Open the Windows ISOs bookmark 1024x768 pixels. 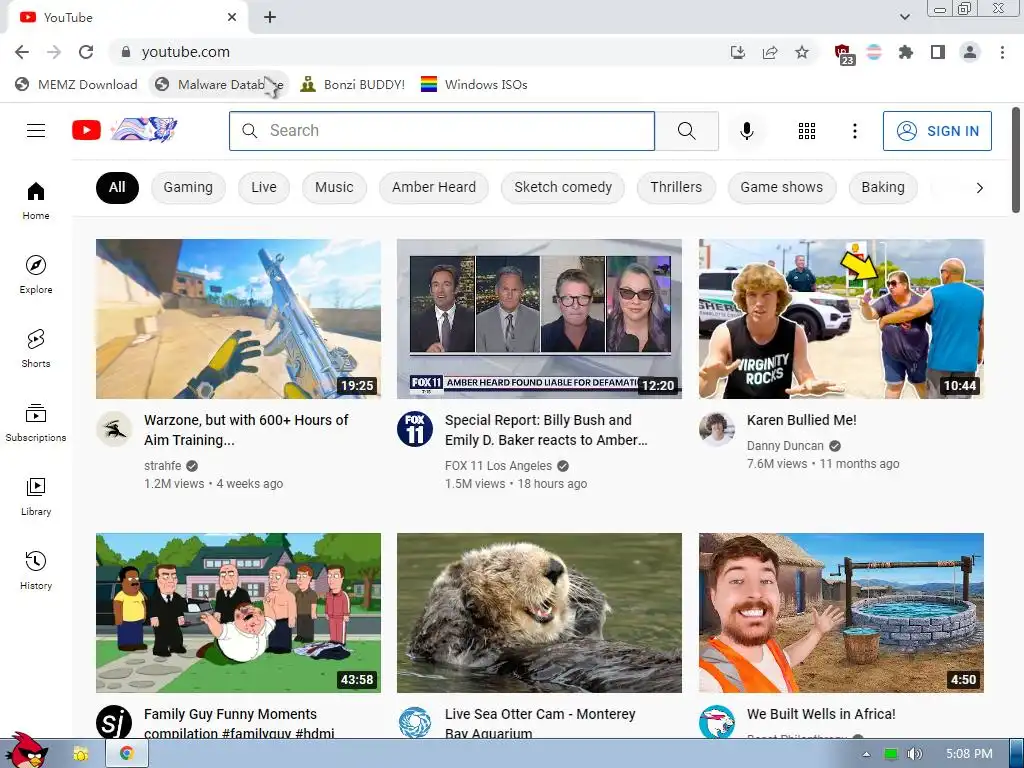pos(474,84)
